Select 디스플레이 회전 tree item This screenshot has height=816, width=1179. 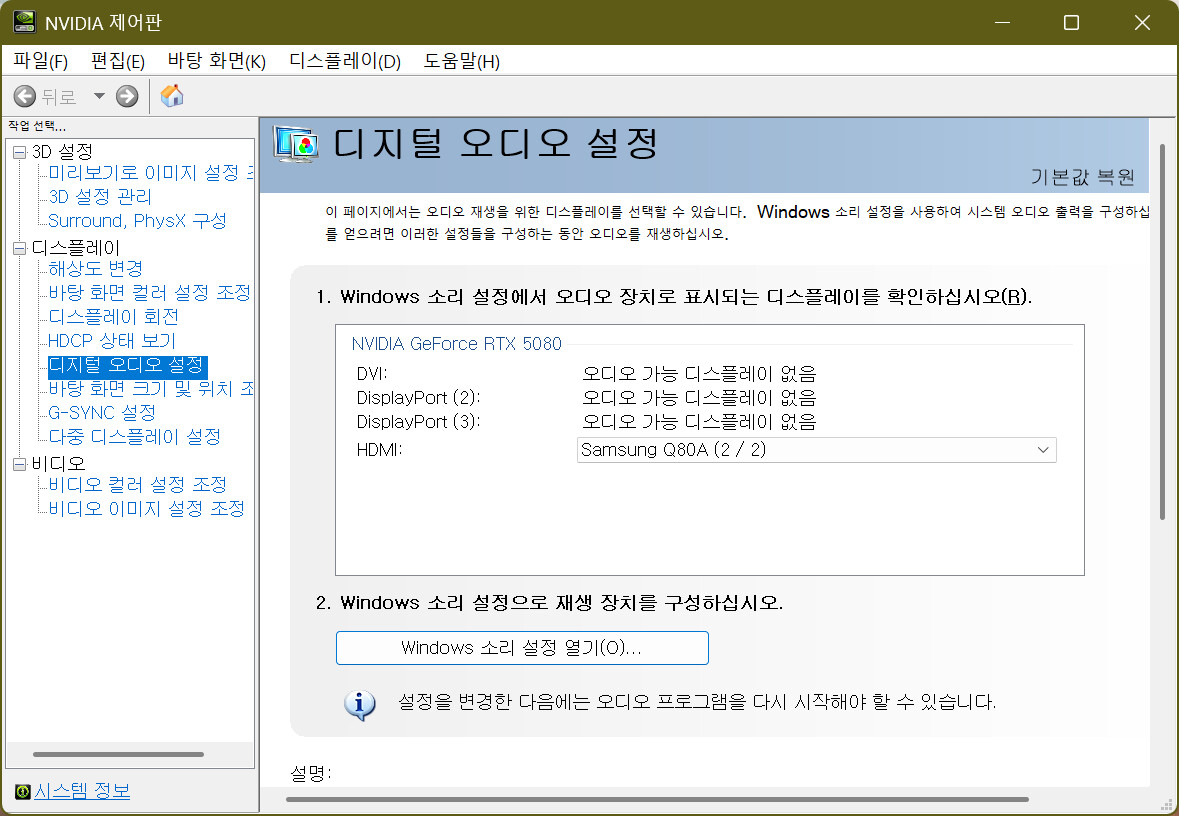[x=114, y=317]
